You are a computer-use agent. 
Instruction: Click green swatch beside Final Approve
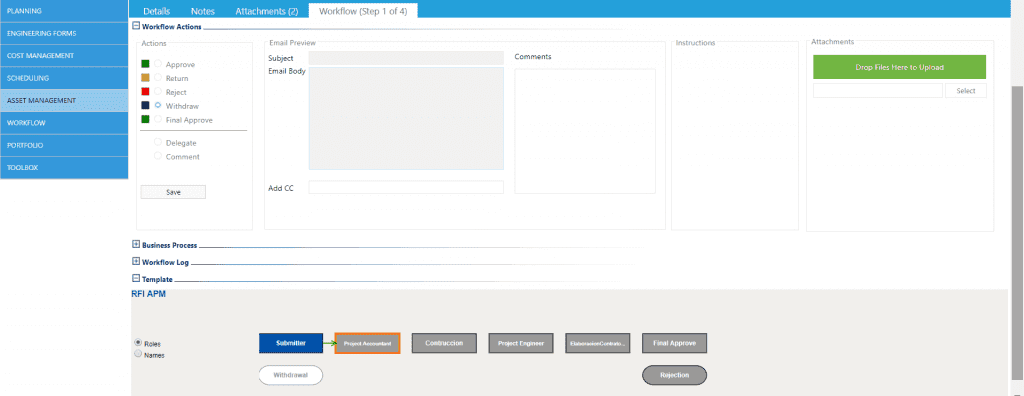click(x=146, y=119)
